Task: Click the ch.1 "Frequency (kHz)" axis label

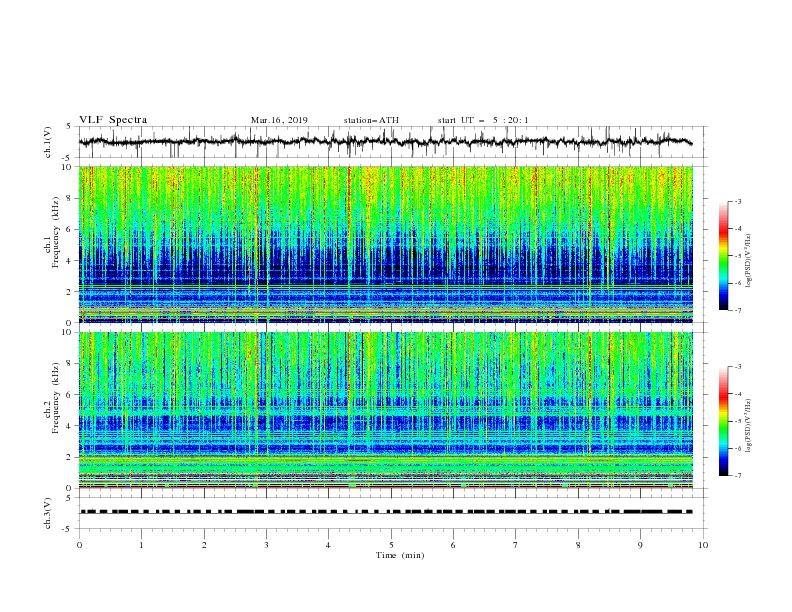Action: click(56, 231)
